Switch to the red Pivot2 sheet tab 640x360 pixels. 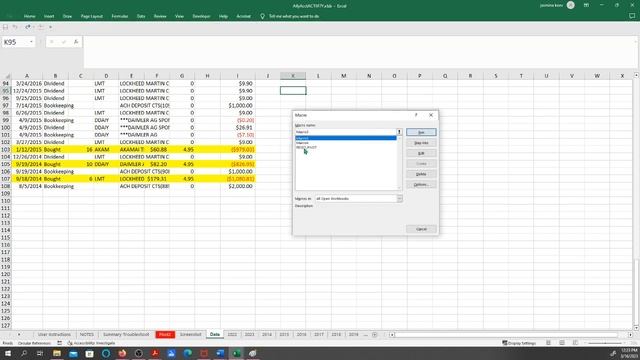[x=165, y=334]
